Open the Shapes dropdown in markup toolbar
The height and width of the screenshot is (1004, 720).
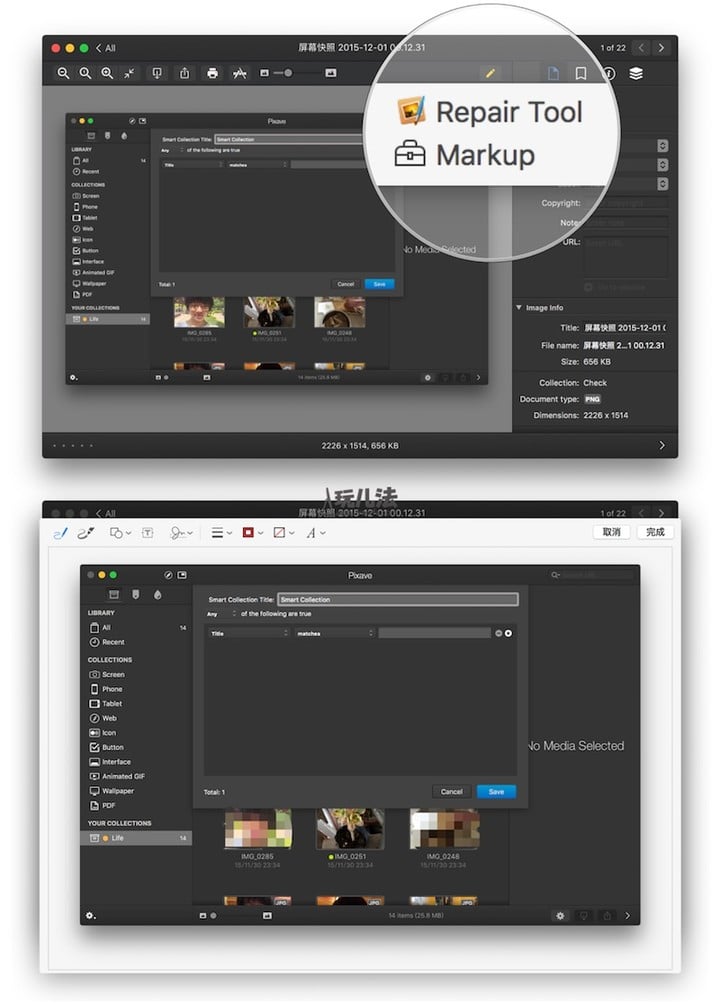pos(120,533)
